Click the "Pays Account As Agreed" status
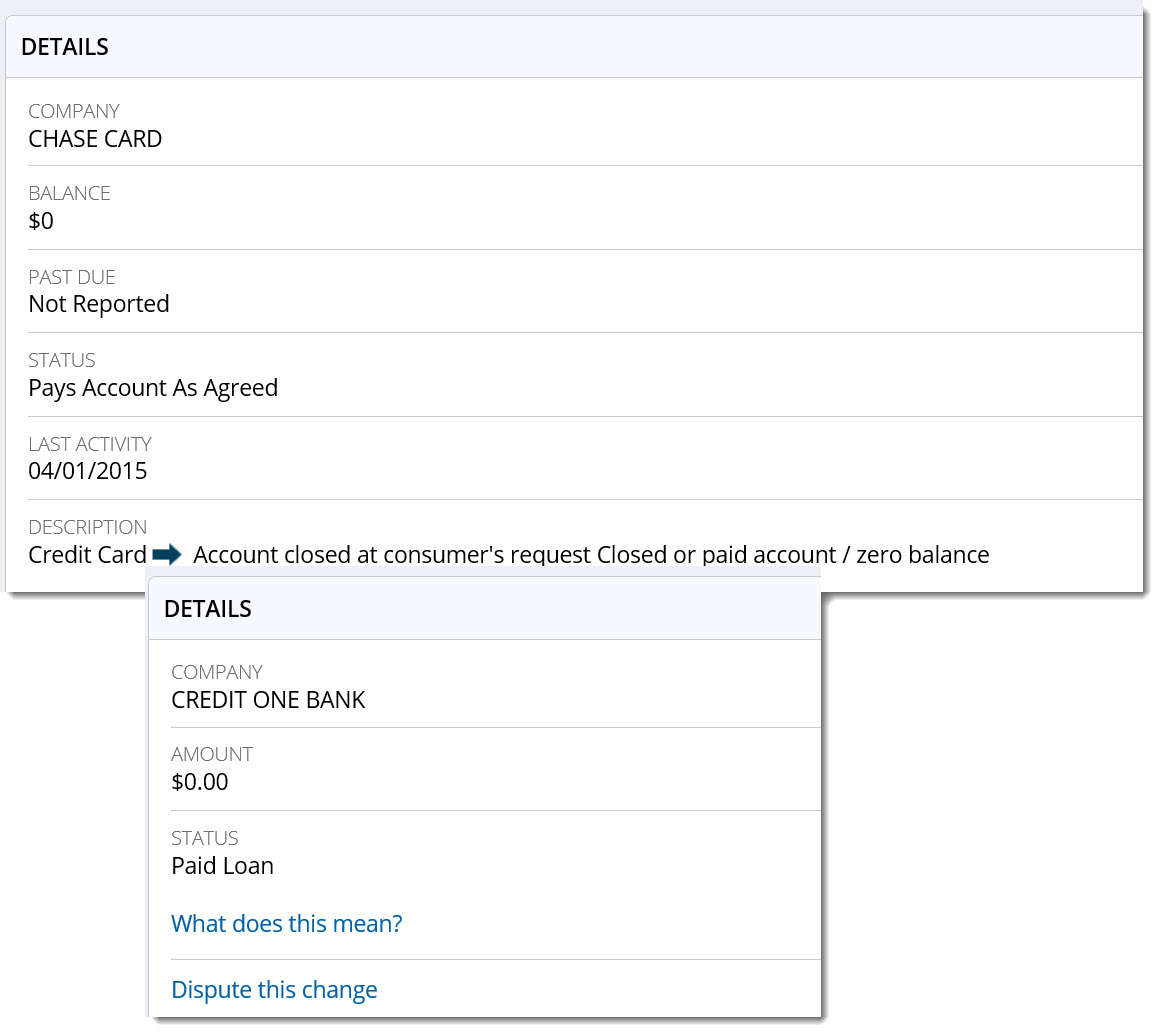 point(153,388)
